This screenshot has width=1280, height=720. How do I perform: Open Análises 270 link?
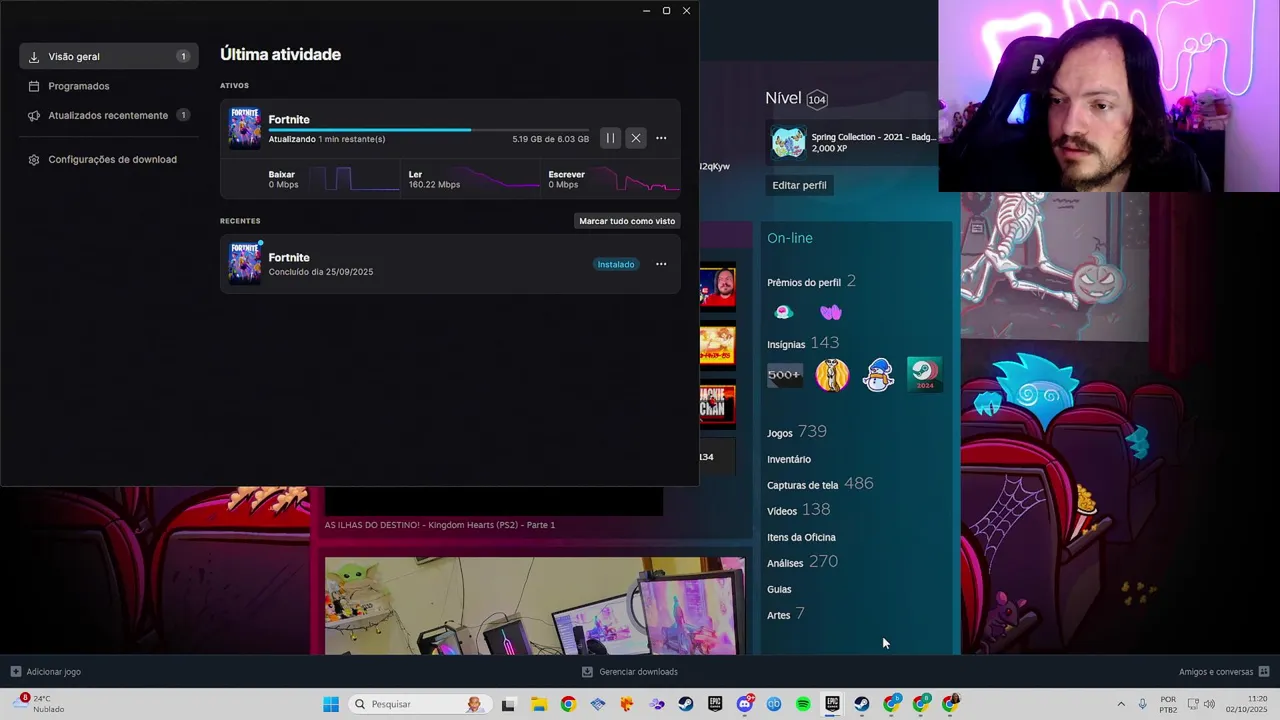pyautogui.click(x=802, y=562)
